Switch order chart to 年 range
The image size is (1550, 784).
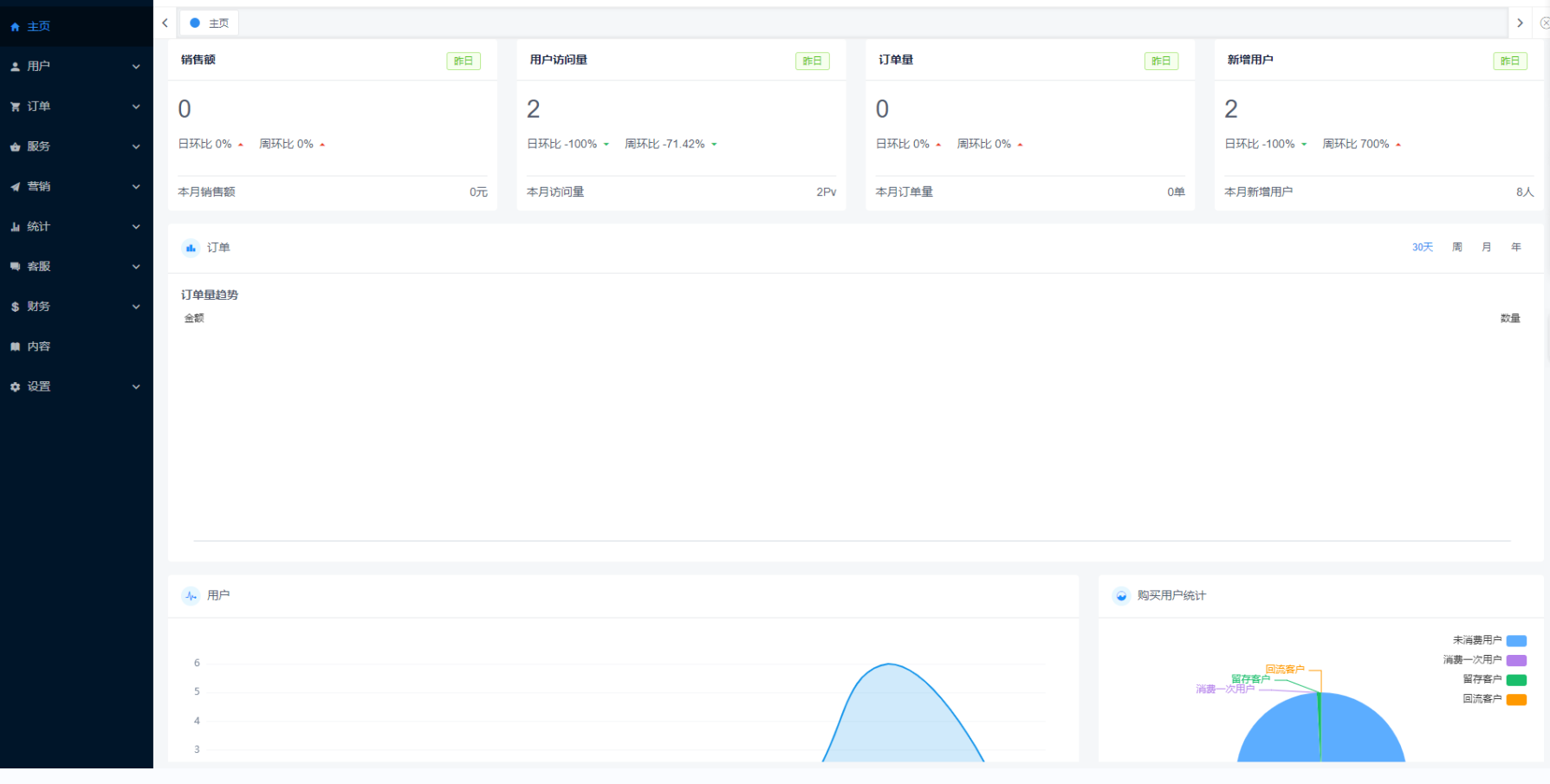pos(1516,248)
